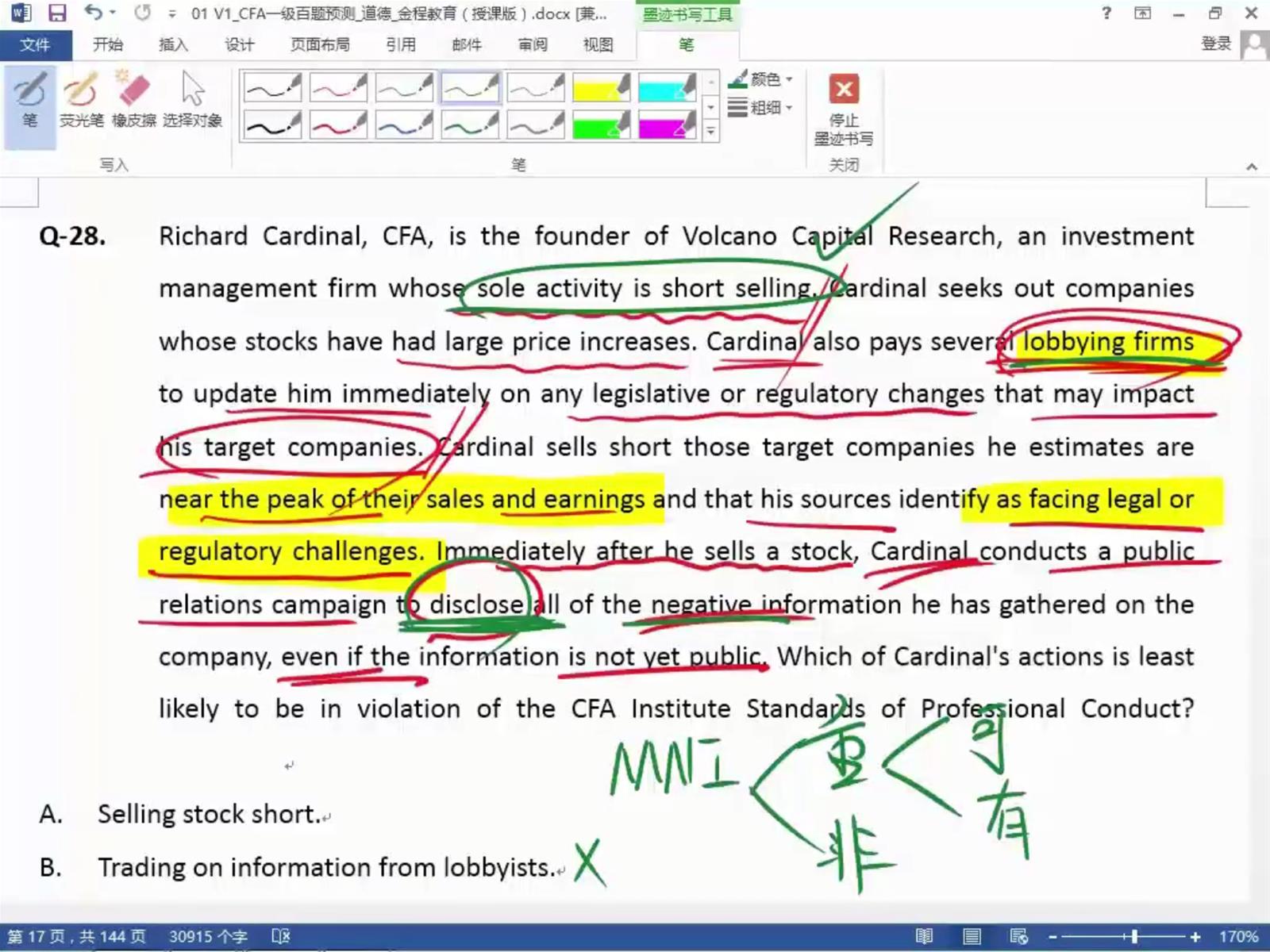Viewport: 1270px width, 952px height.
Task: Switch to Read Mode view in status bar
Action: coord(924,937)
